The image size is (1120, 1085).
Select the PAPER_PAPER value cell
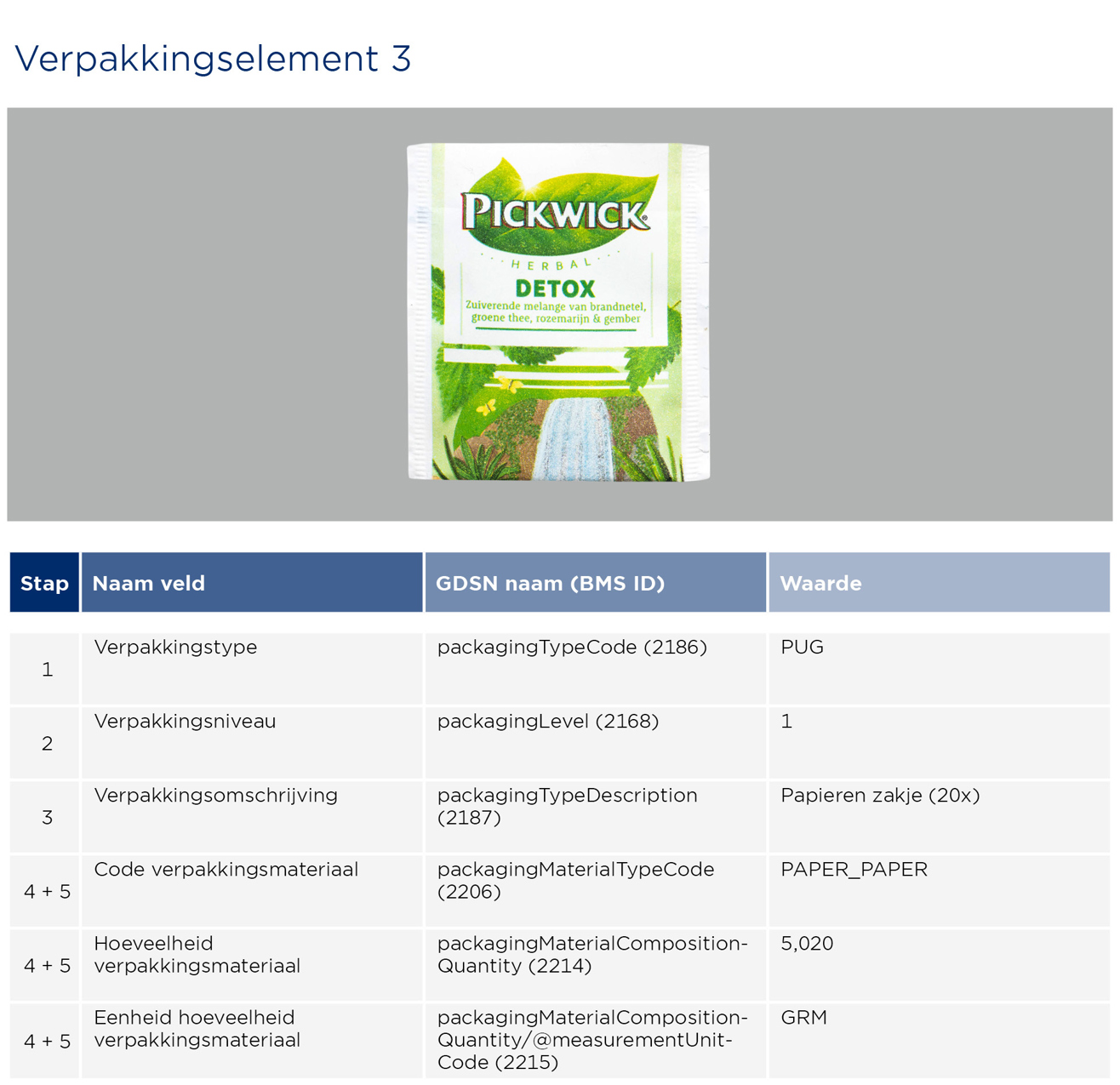click(853, 869)
